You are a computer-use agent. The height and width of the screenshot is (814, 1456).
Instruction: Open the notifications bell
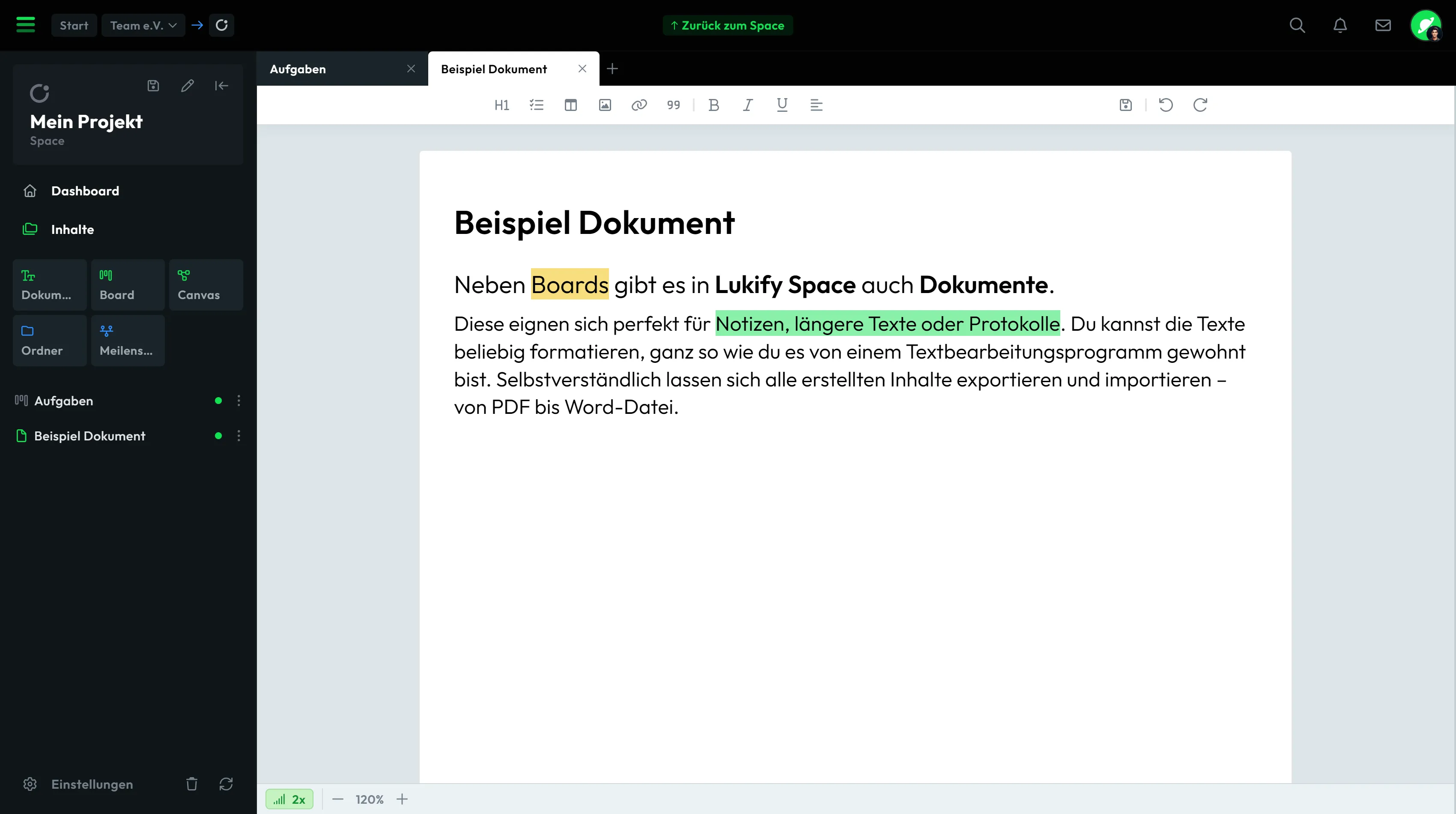(x=1340, y=25)
